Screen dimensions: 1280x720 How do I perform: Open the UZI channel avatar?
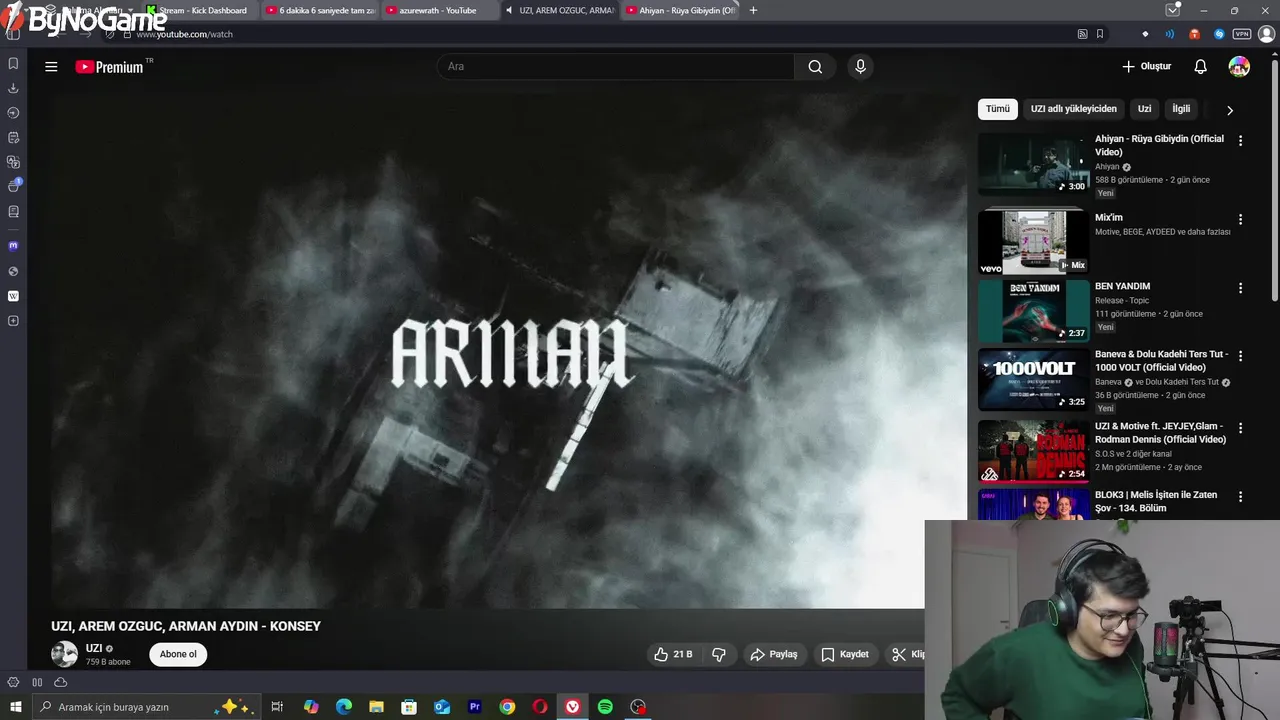(65, 654)
